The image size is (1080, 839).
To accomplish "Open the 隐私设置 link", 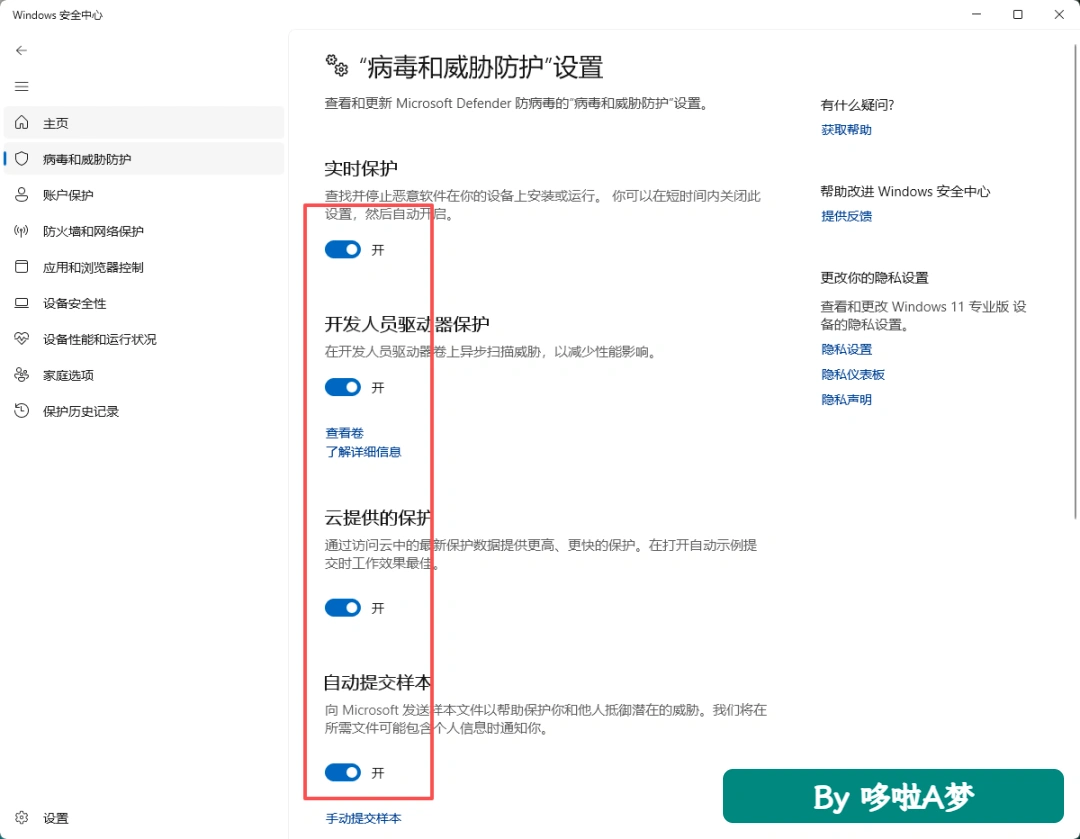I will coord(847,349).
